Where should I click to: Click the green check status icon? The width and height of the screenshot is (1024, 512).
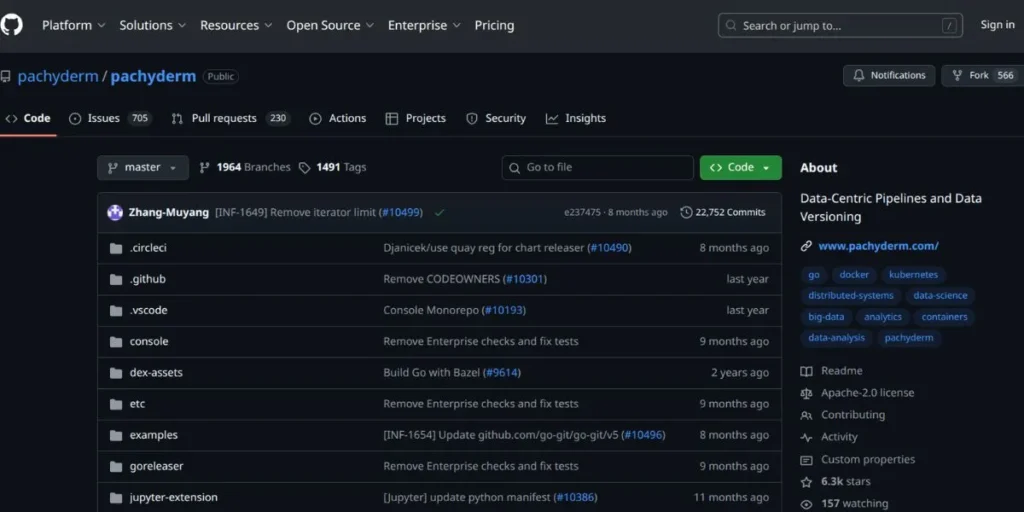pyautogui.click(x=440, y=212)
